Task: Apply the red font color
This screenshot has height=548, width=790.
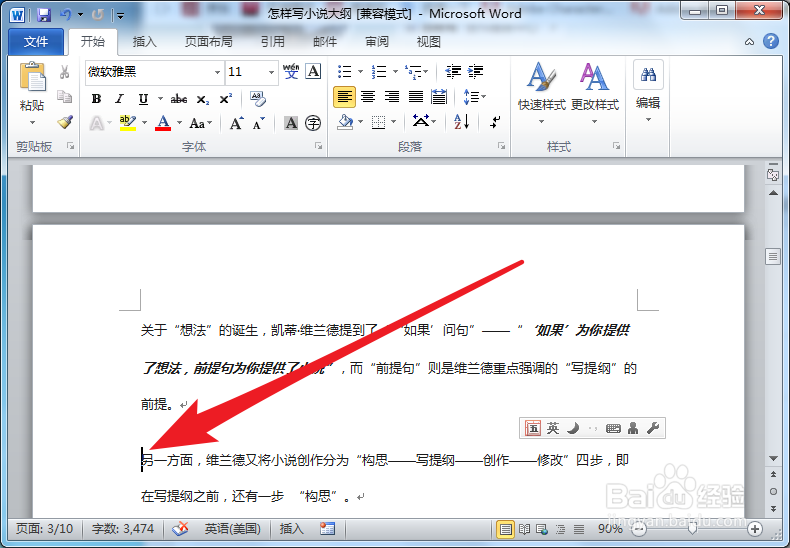Action: [163, 122]
